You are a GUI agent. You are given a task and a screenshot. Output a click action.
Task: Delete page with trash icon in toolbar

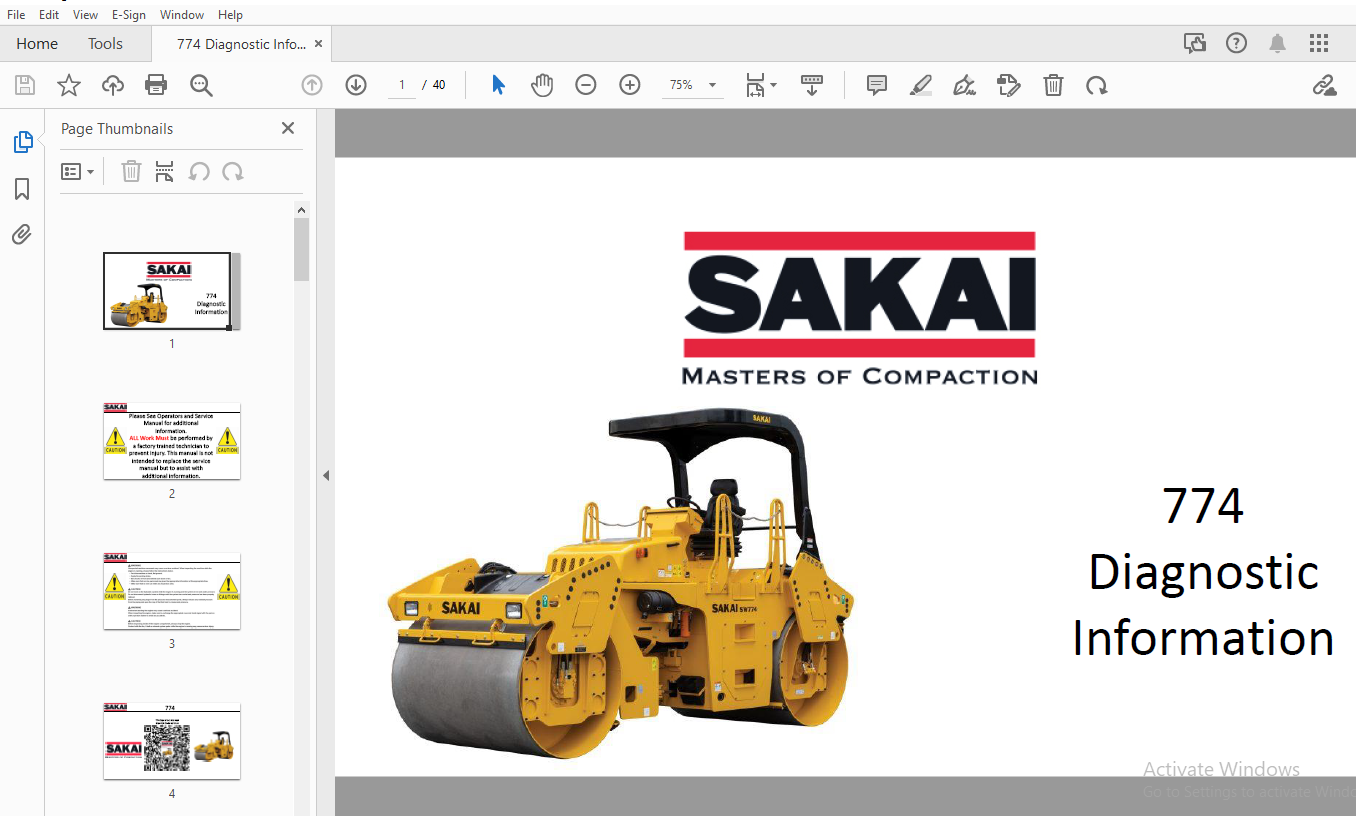click(1053, 85)
